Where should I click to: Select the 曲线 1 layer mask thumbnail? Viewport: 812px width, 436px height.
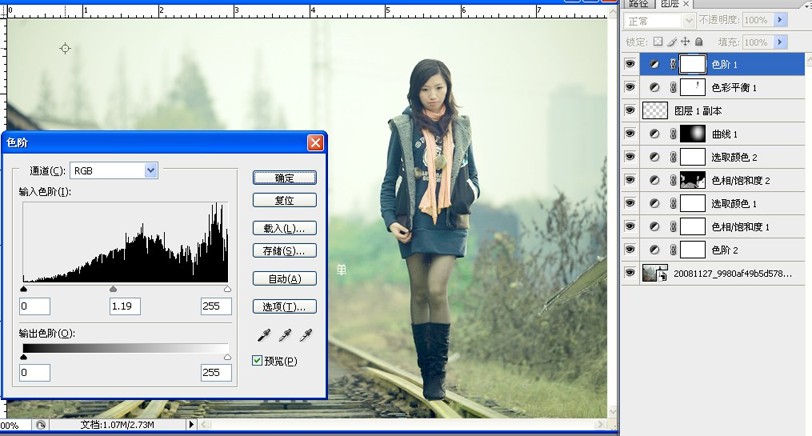692,134
